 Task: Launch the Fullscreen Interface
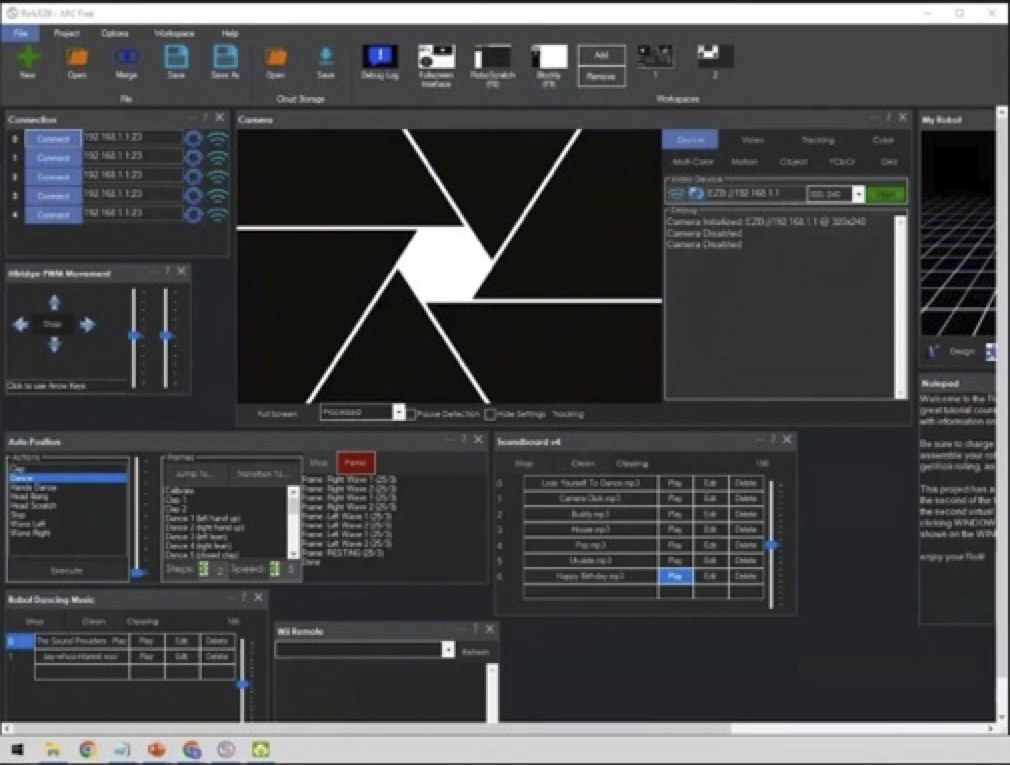coord(436,57)
